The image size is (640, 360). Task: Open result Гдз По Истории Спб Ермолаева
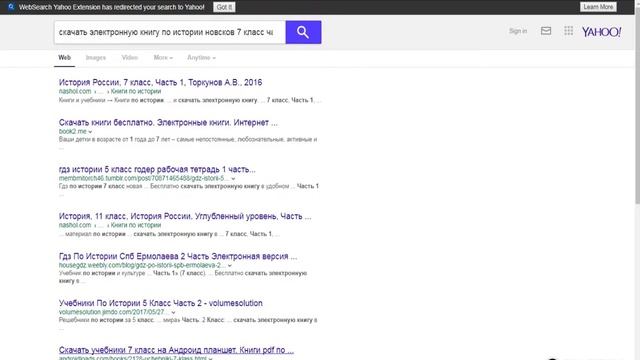click(x=178, y=256)
